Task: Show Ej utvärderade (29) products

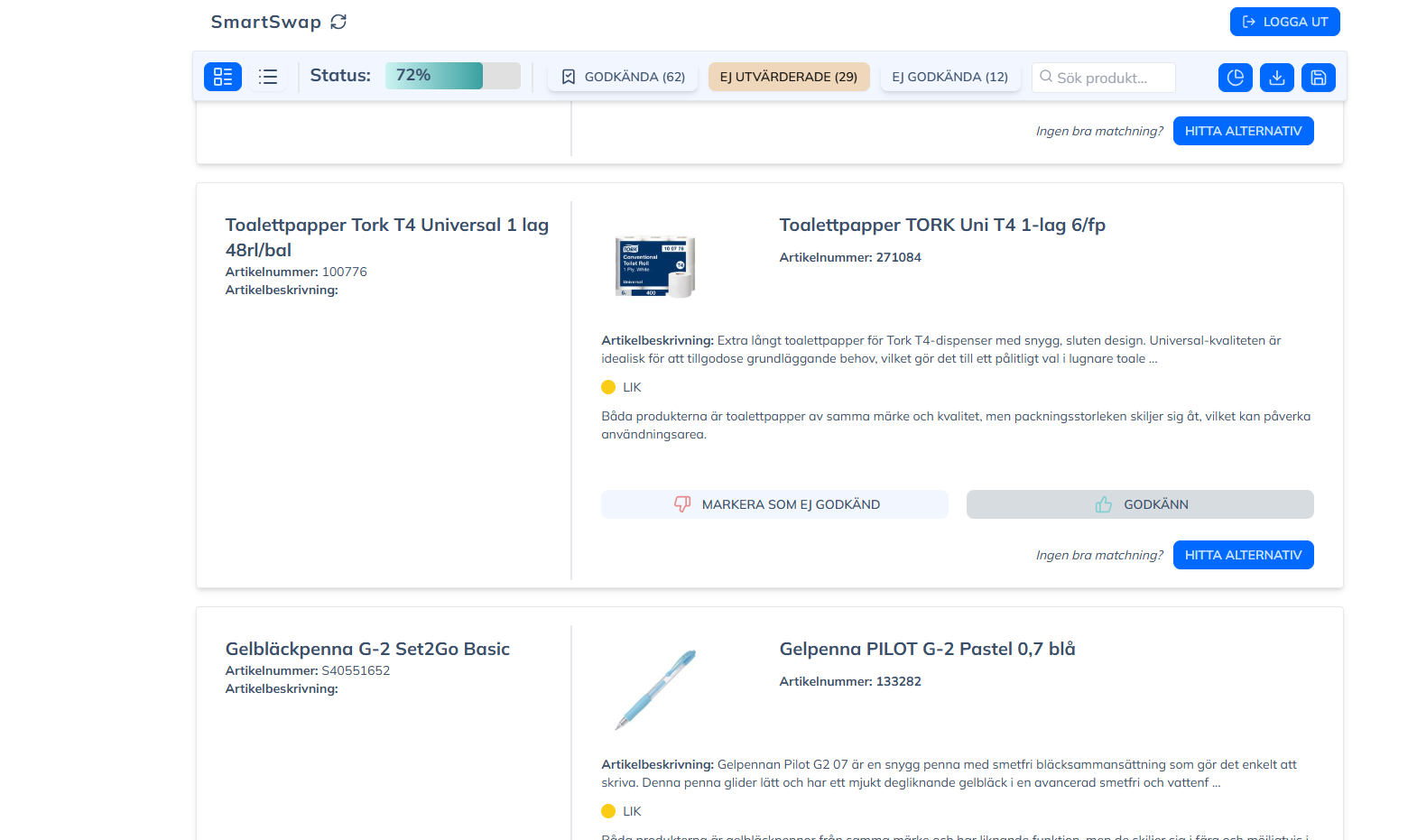Action: pyautogui.click(x=788, y=77)
